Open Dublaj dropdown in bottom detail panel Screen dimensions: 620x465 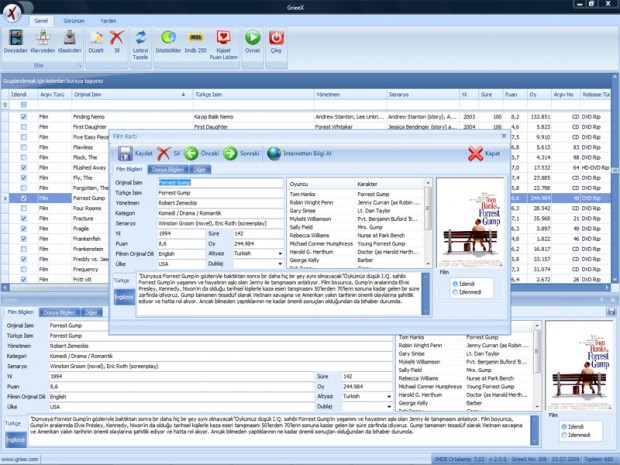[389, 406]
